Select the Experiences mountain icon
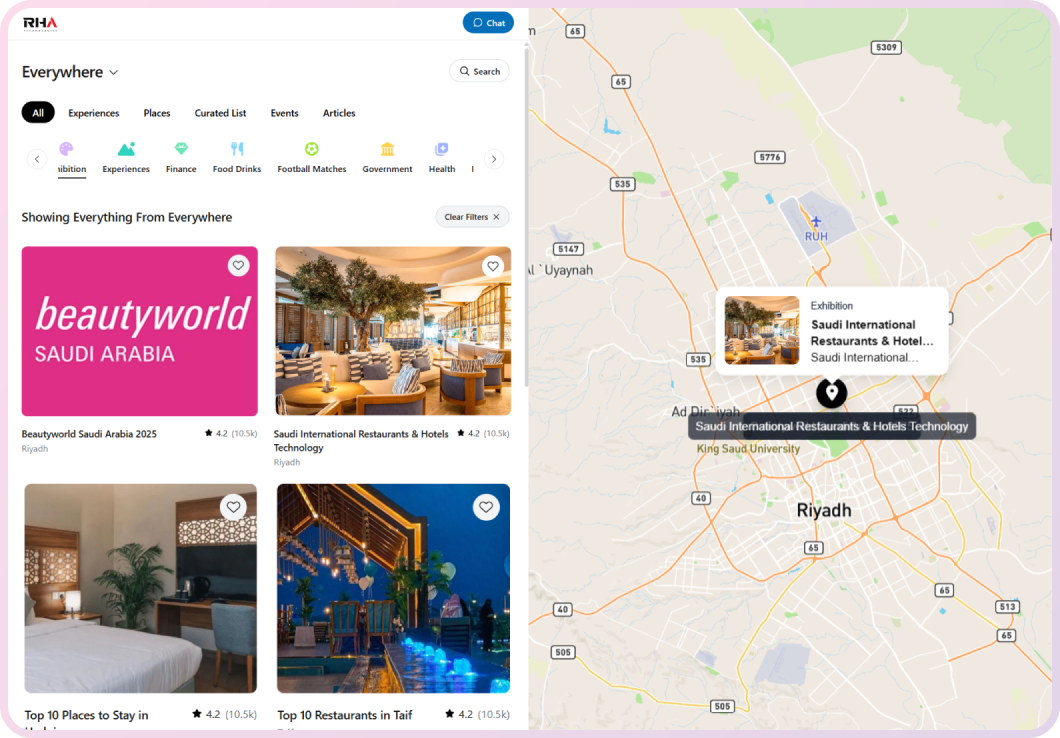Image resolution: width=1060 pixels, height=738 pixels. click(125, 149)
